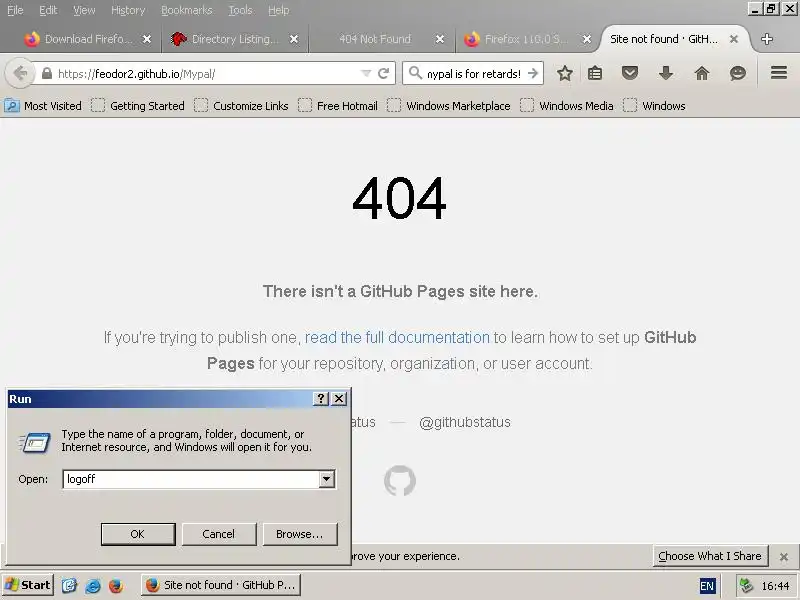The width and height of the screenshot is (800, 600).
Task: Expand the Open combo box dropdown
Action: [327, 479]
